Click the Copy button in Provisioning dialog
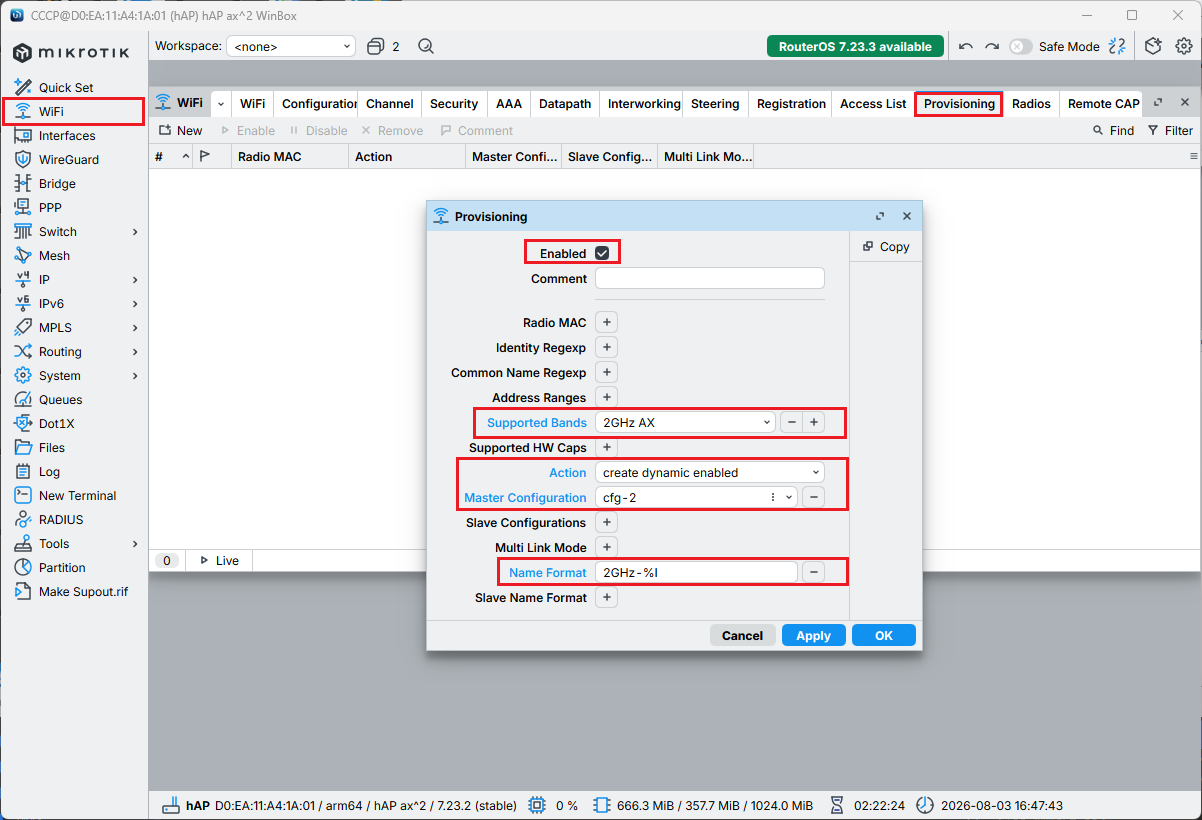Screen dimensions: 1202x820 (x=886, y=247)
